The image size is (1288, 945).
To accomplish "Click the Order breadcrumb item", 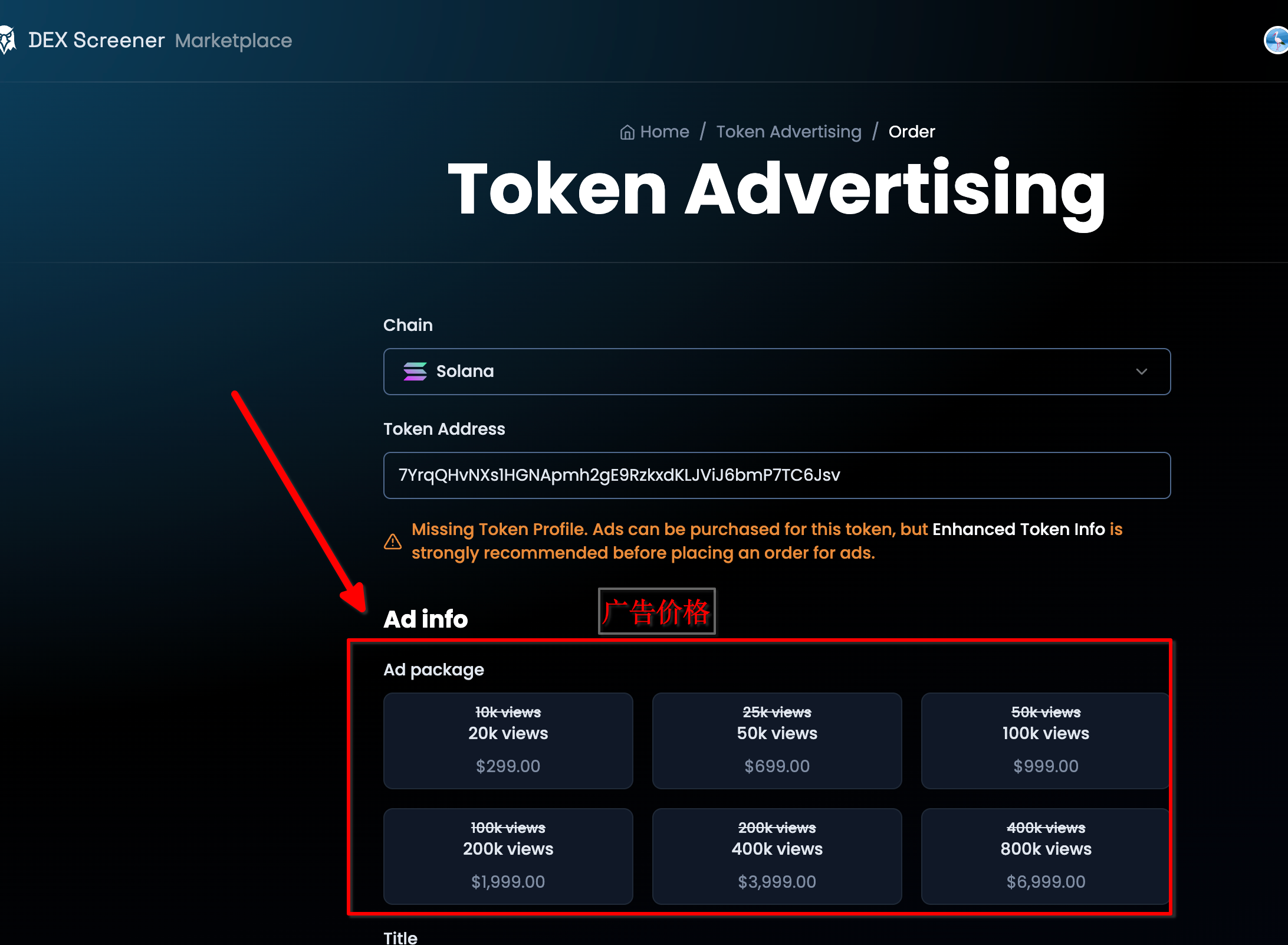I will tap(911, 132).
